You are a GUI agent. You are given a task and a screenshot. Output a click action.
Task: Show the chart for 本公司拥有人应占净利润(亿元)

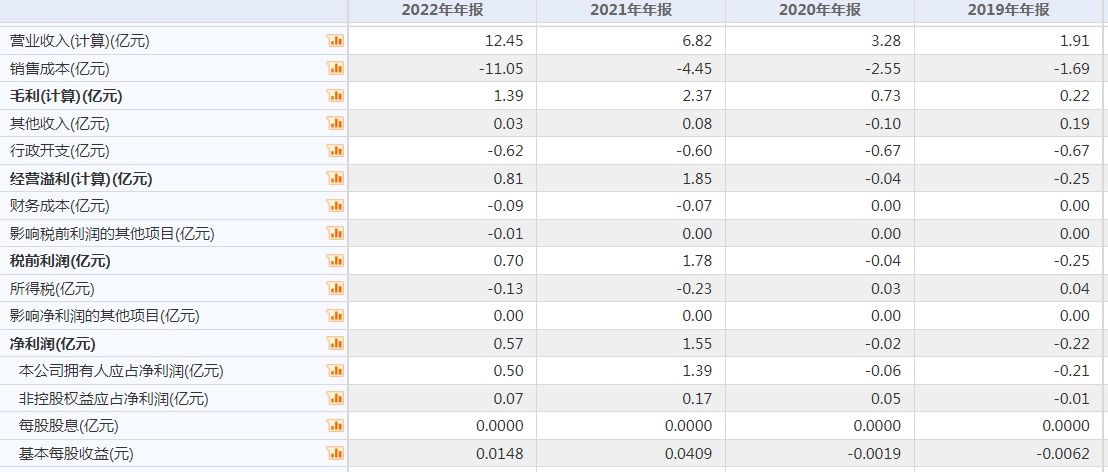coord(335,371)
